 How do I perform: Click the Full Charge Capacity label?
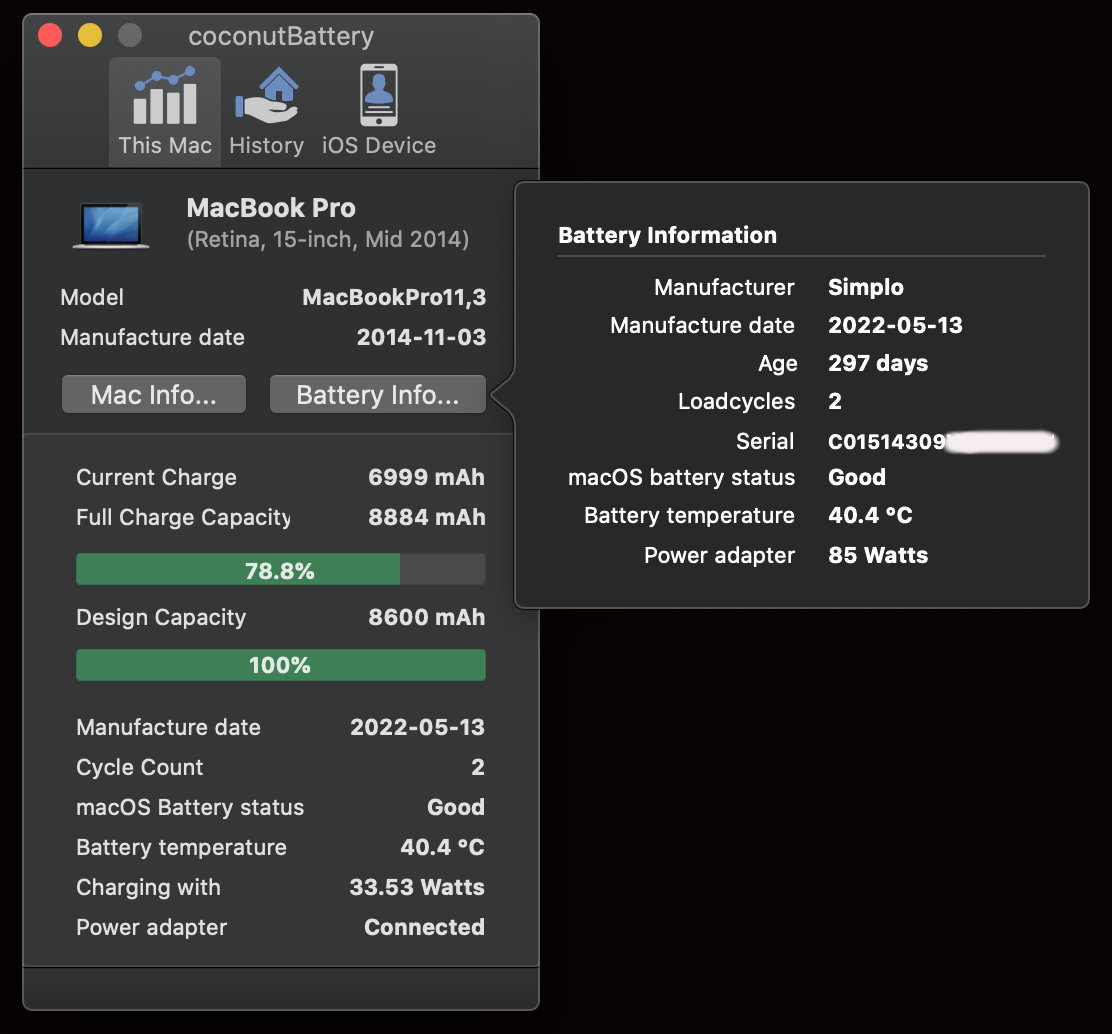(184, 517)
